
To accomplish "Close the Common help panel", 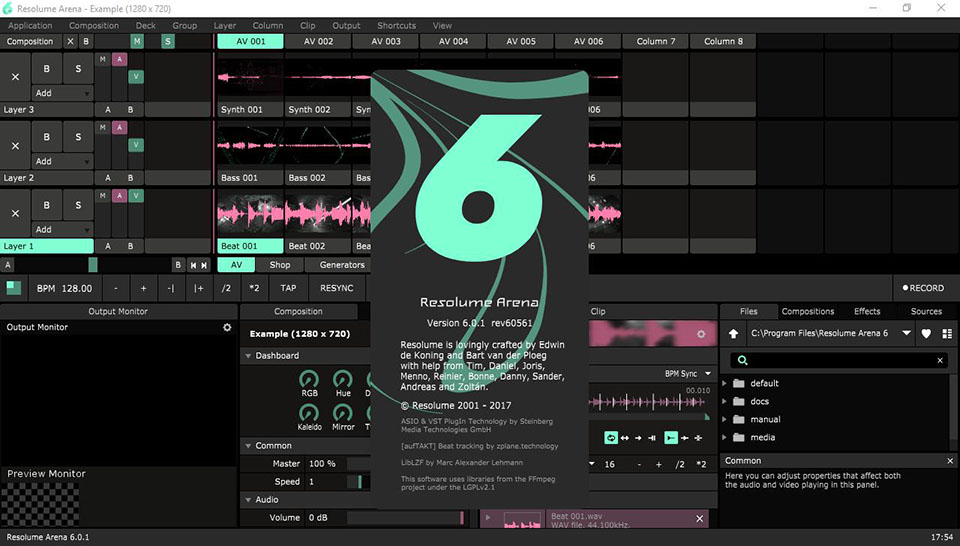I will [950, 461].
